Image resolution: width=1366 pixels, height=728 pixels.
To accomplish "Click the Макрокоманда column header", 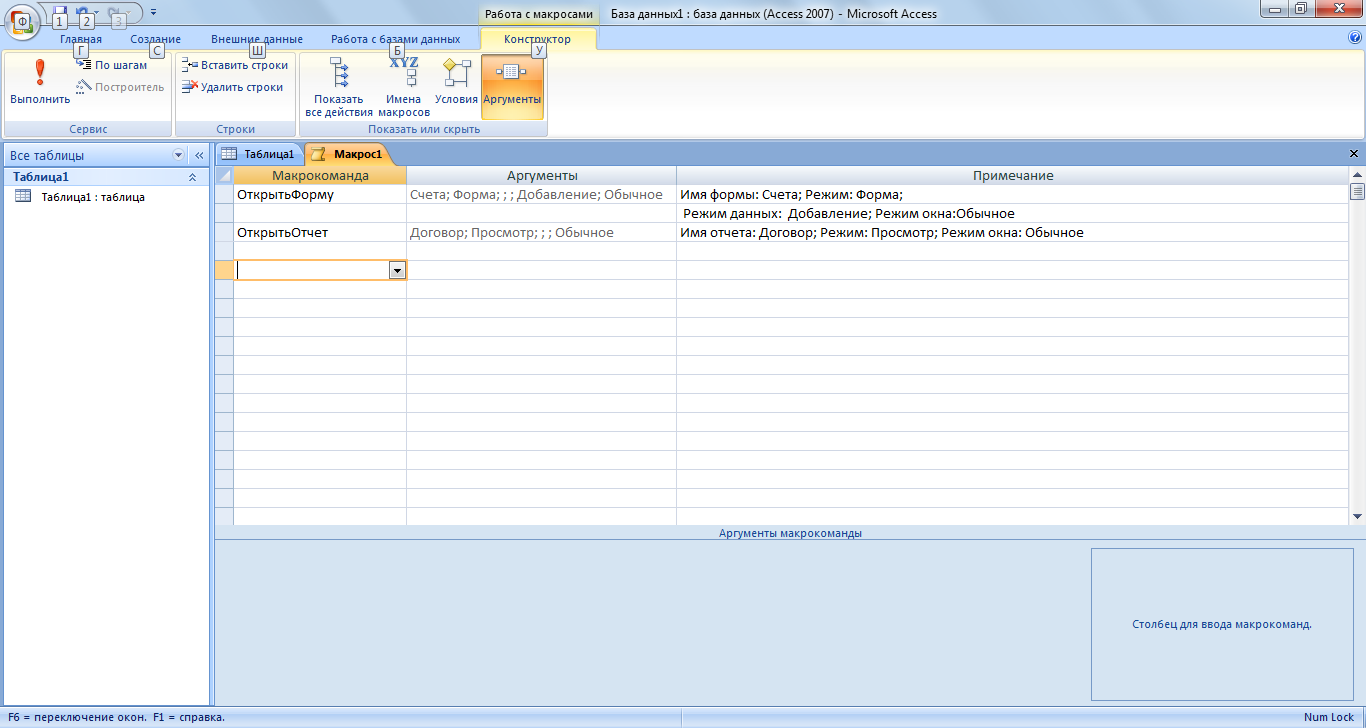I will 320,175.
